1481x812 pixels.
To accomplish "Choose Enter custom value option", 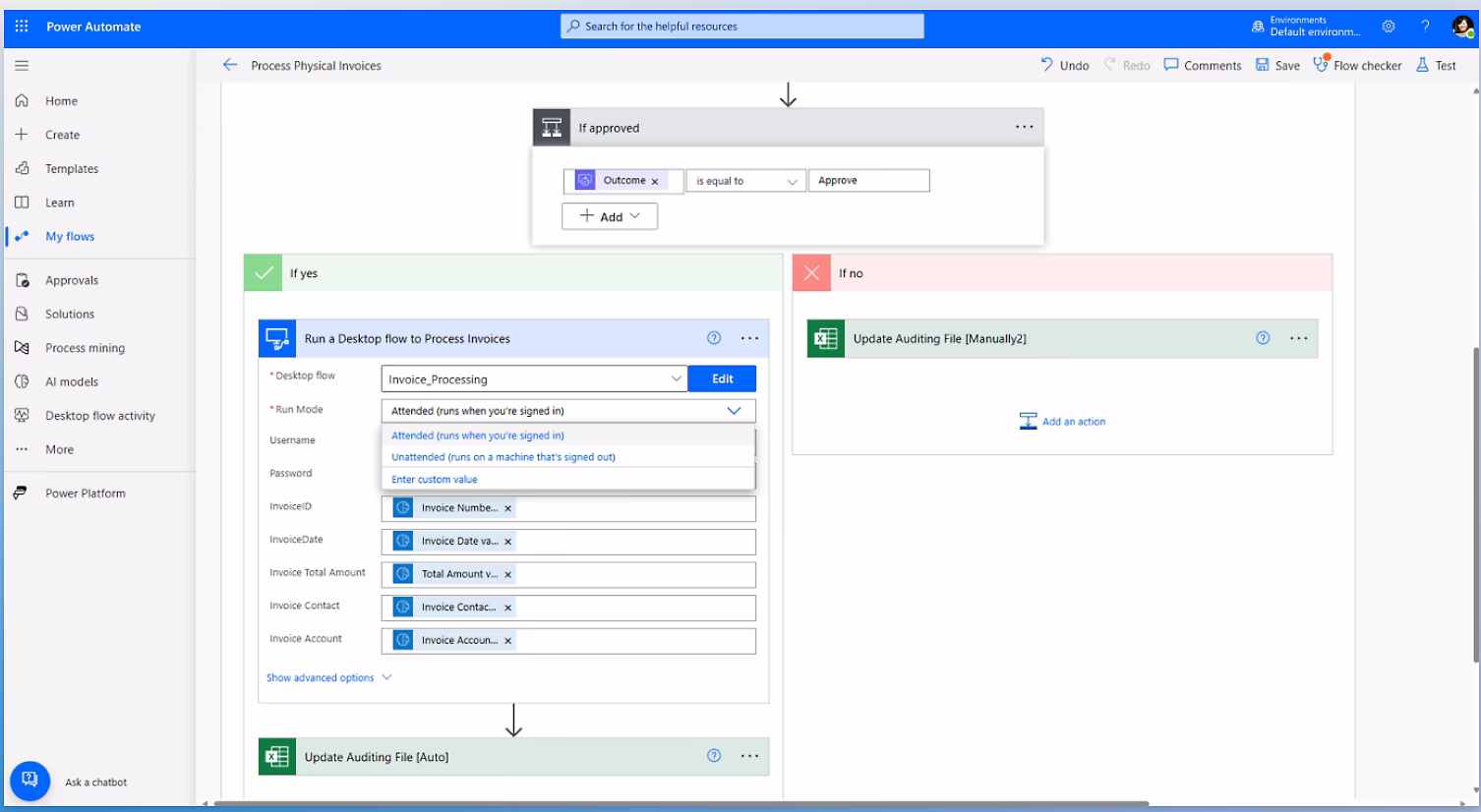I will [567, 480].
